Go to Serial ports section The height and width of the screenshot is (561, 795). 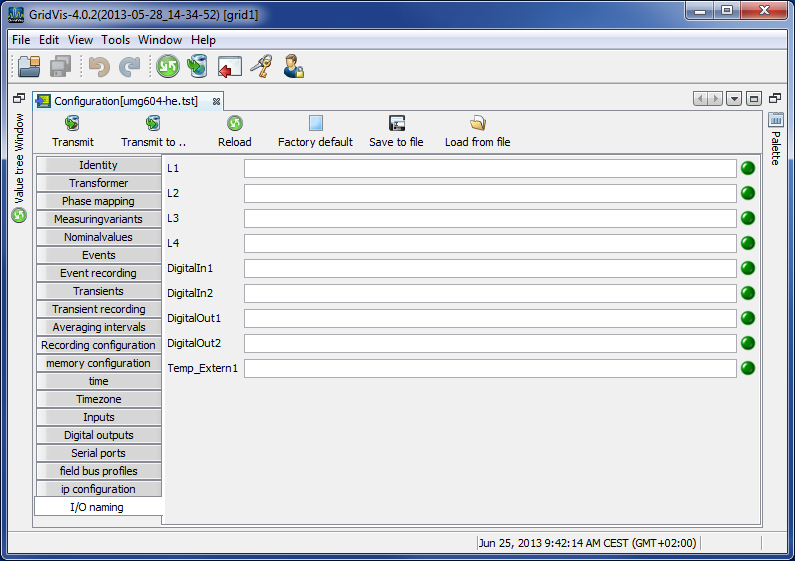coord(98,453)
